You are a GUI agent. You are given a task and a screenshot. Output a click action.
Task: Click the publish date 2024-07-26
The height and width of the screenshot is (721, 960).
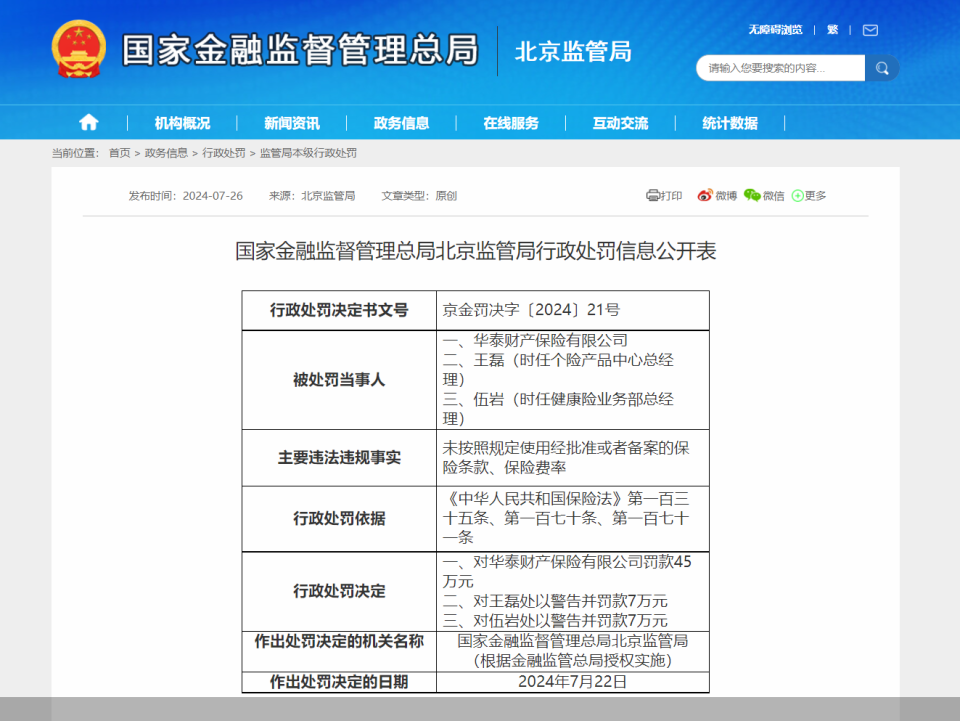[x=212, y=196]
